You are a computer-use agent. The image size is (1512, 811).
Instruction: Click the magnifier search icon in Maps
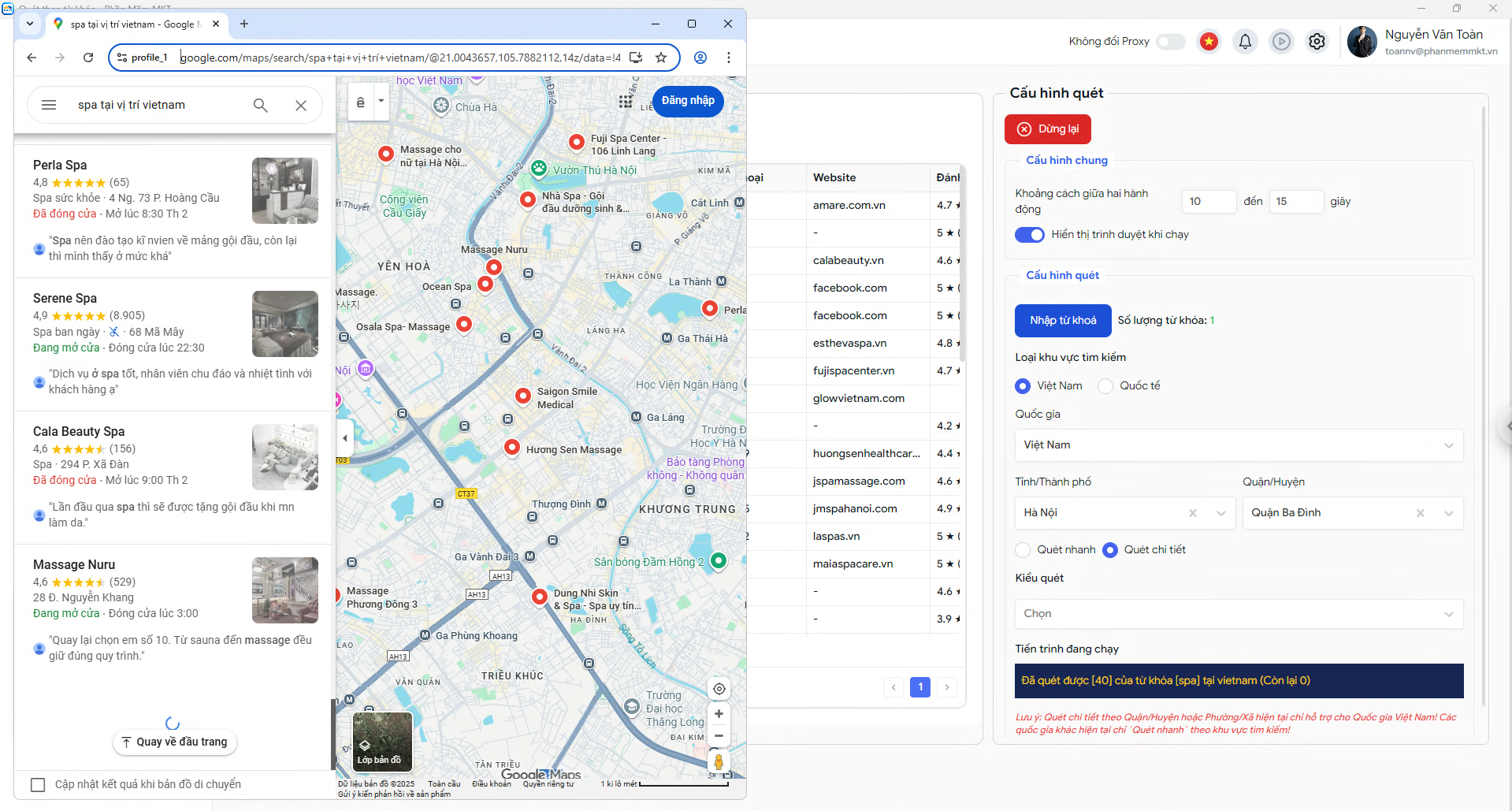[260, 105]
